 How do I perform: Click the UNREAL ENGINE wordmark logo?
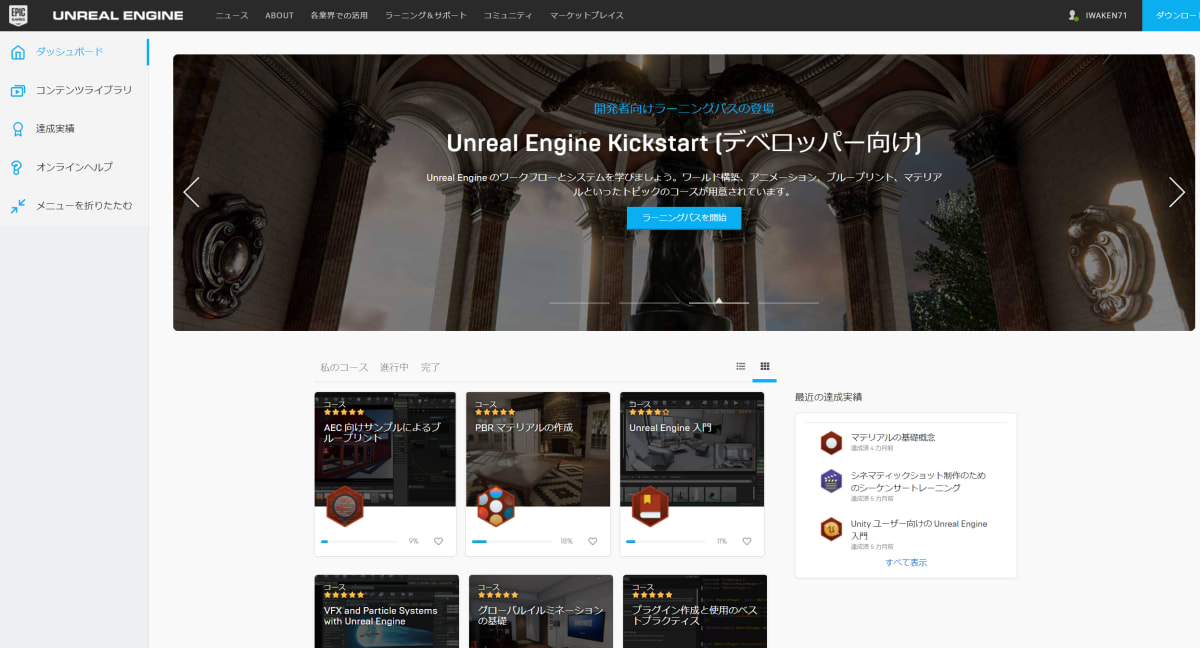[118, 15]
